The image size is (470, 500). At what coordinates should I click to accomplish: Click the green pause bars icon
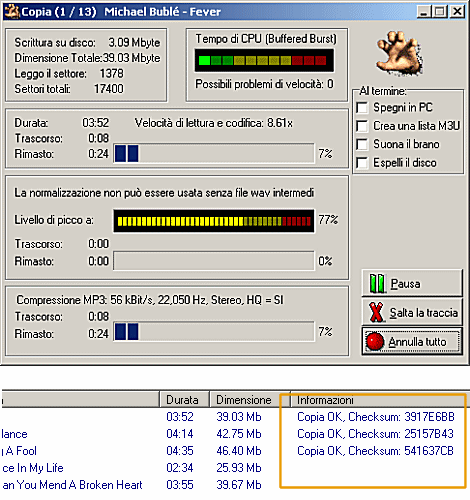click(x=377, y=283)
